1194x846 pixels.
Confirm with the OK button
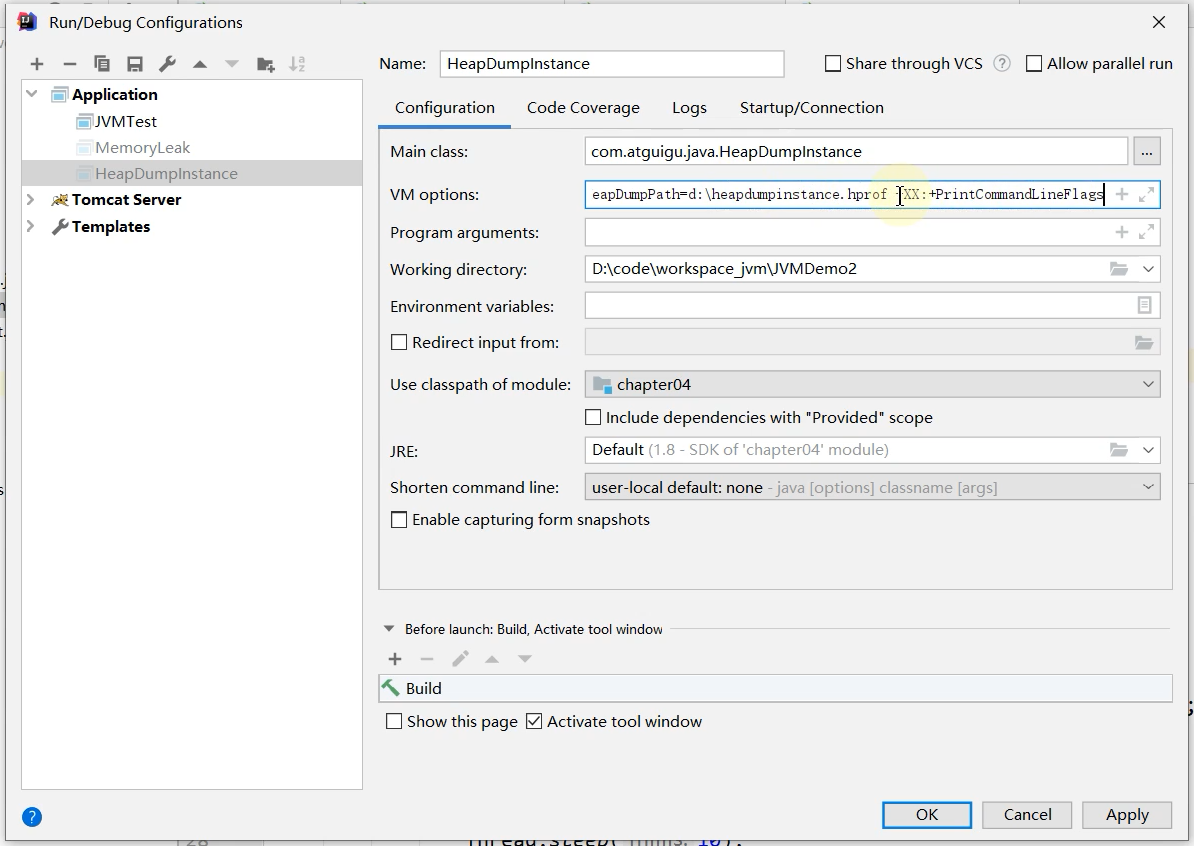coord(927,815)
